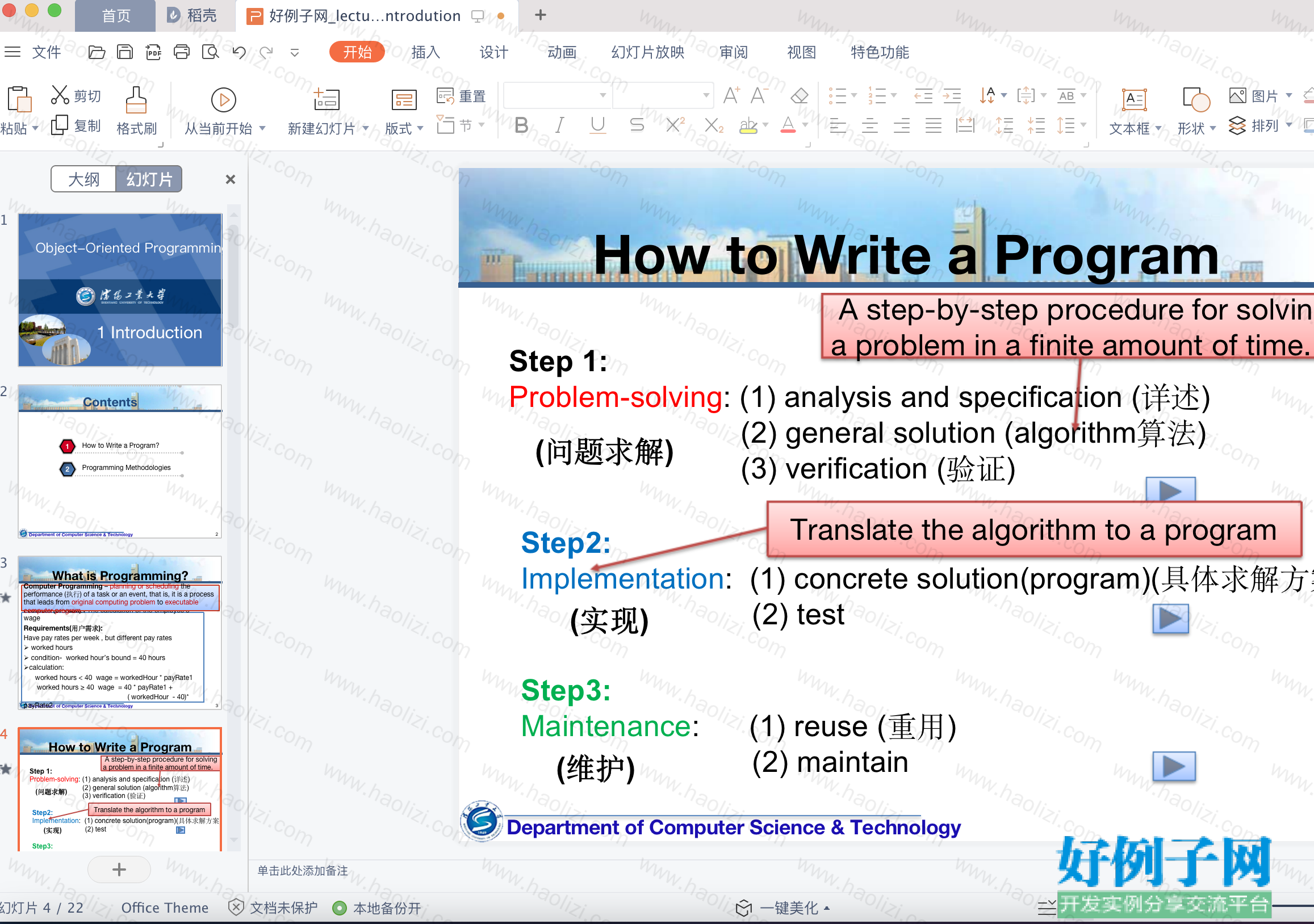Toggle Bold formatting
Viewport: 1314px width, 924px height.
[x=521, y=125]
